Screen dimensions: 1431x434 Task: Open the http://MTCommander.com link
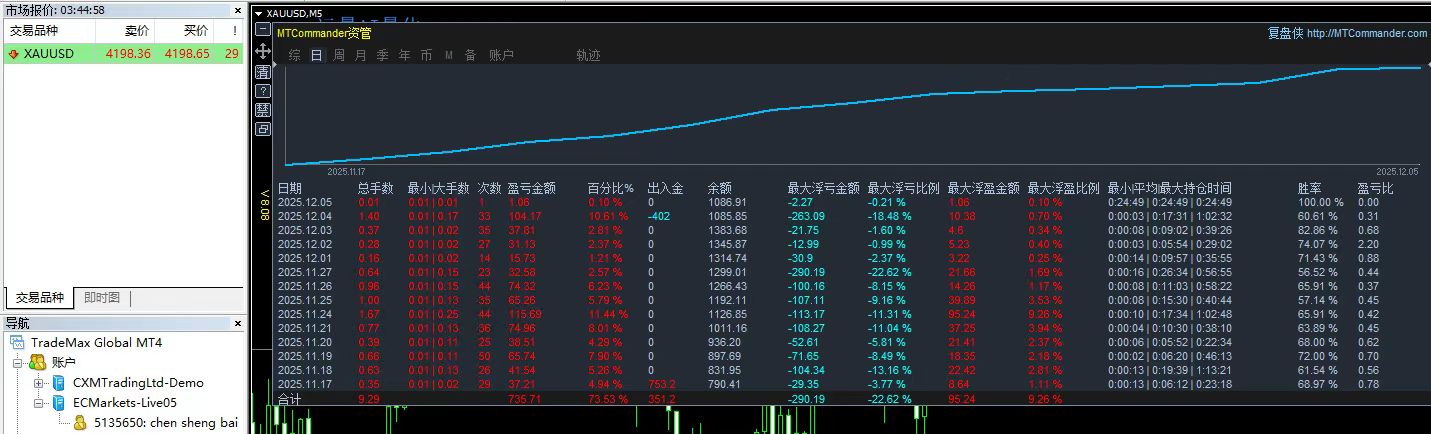click(x=1367, y=33)
